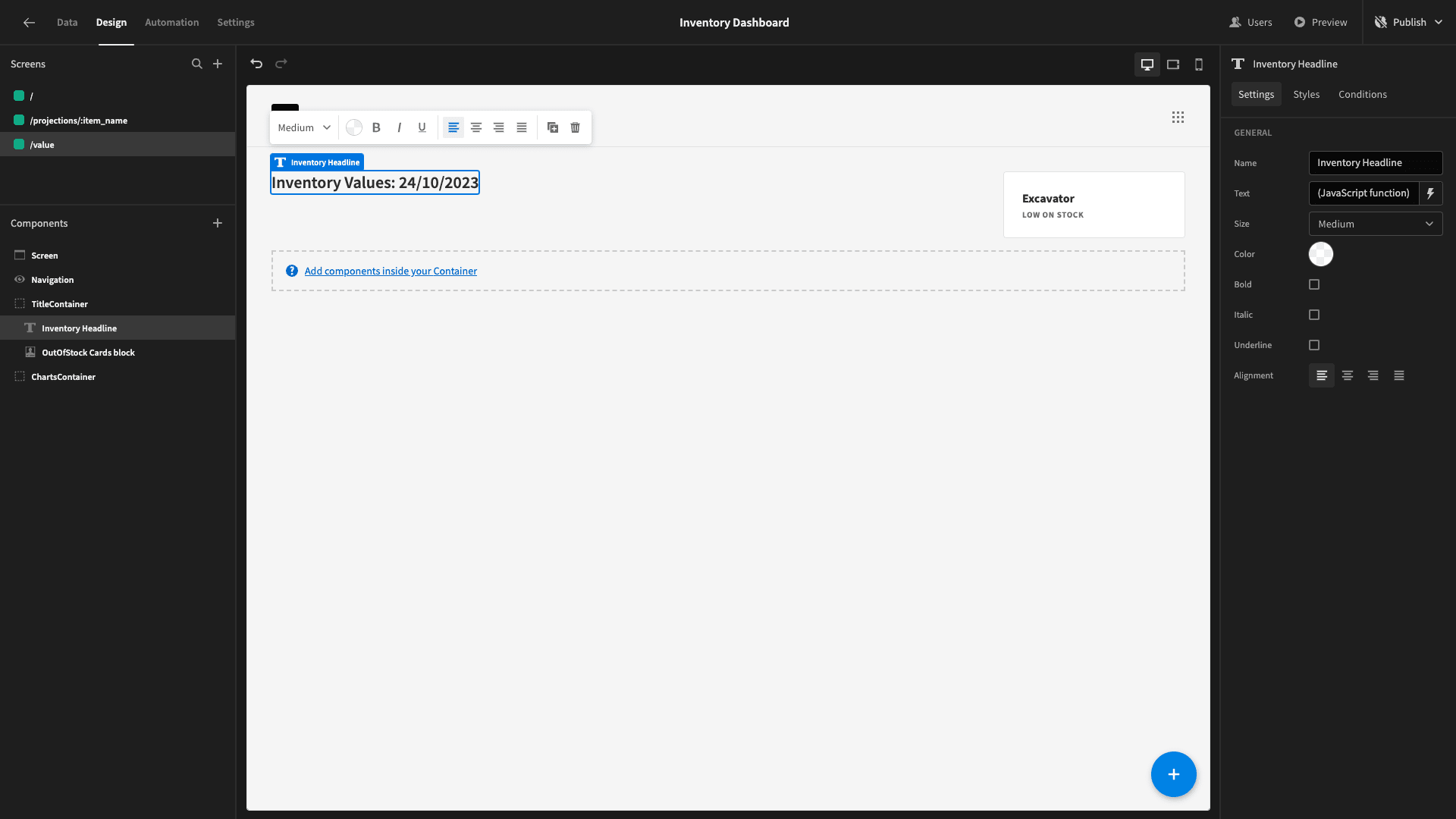The image size is (1456, 819).
Task: Open the Medium size dropdown in floating toolbar
Action: tap(304, 127)
